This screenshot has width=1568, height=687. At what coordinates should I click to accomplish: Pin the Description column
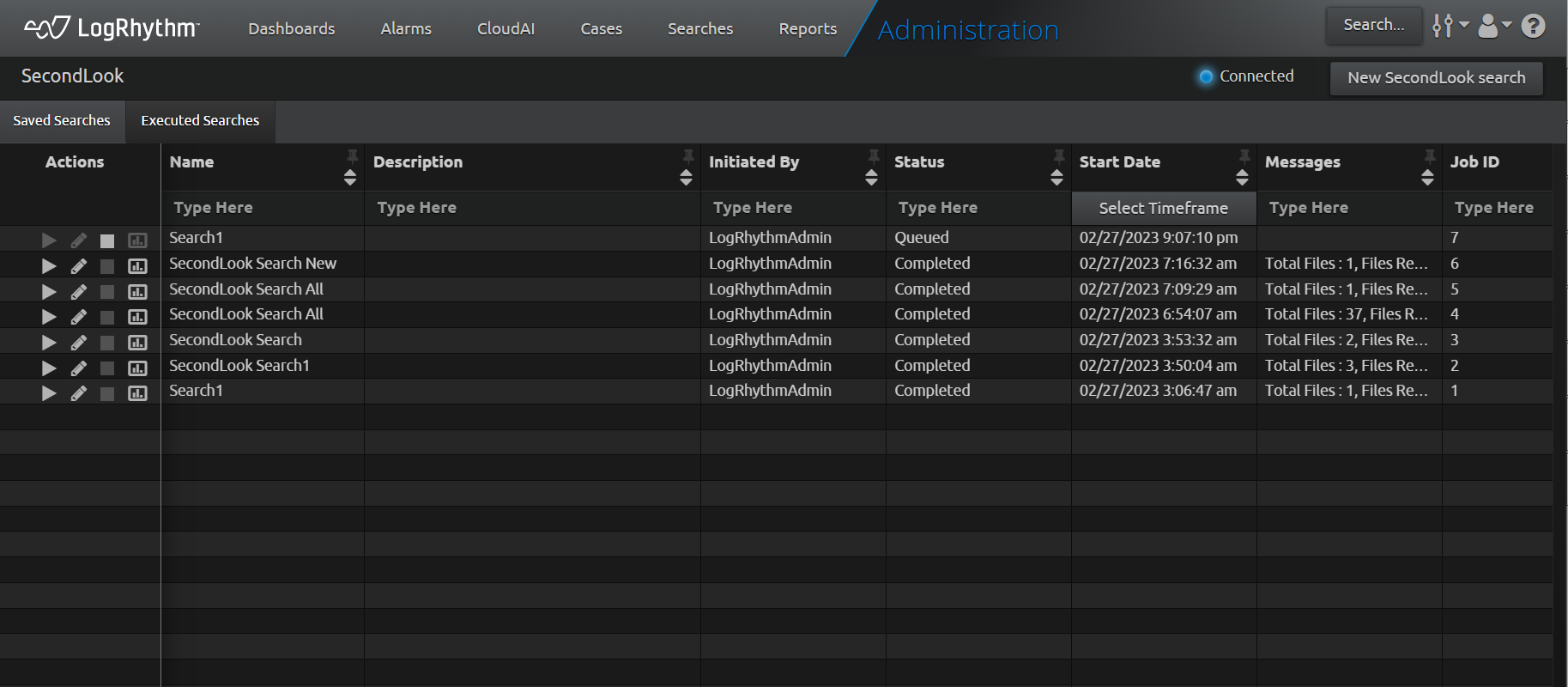(x=687, y=155)
